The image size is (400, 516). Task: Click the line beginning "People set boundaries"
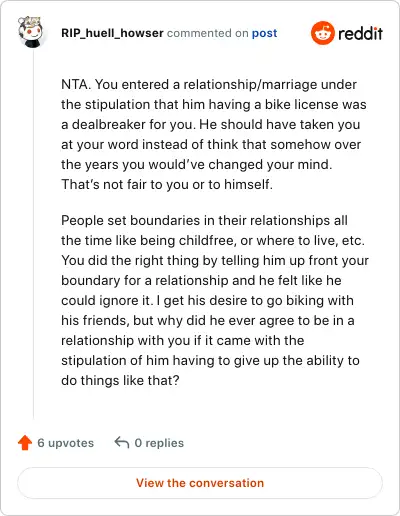point(204,220)
